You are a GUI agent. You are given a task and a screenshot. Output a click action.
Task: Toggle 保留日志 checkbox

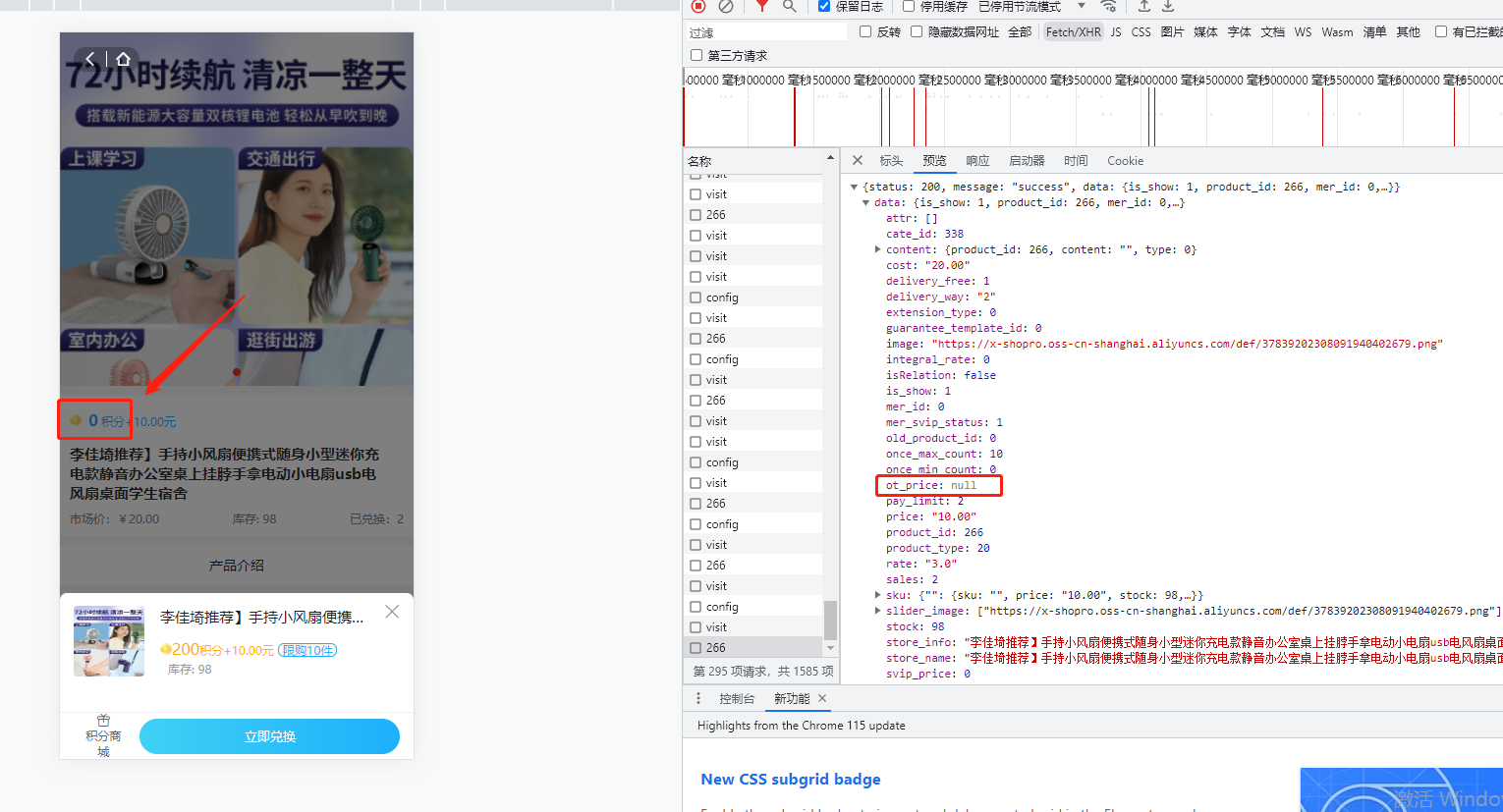tap(824, 6)
